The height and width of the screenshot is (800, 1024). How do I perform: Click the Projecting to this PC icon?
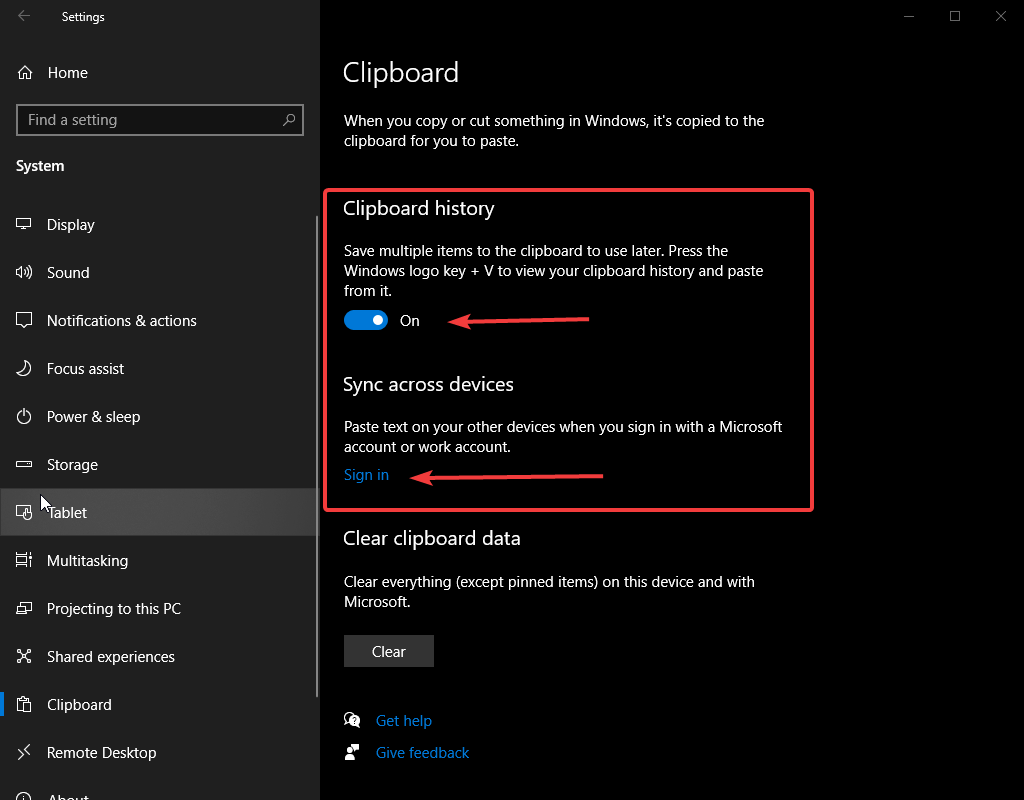coord(24,609)
